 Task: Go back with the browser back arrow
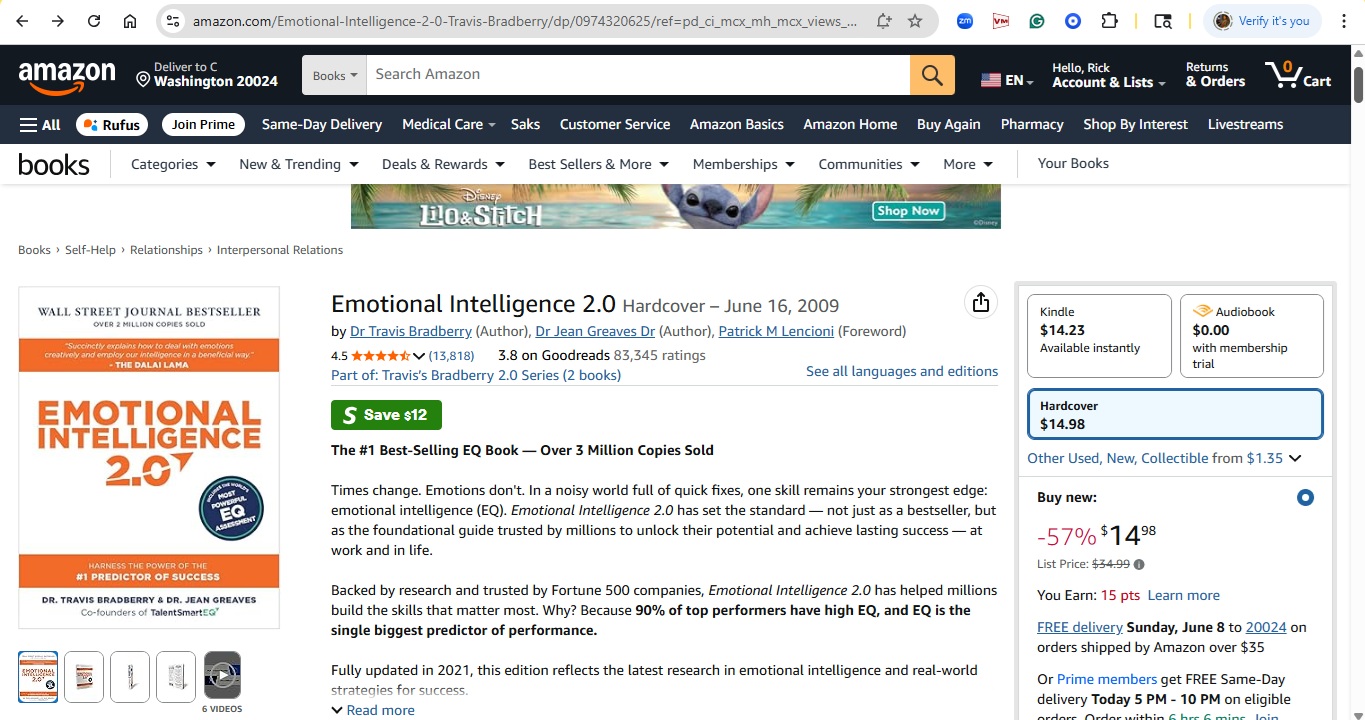[22, 21]
